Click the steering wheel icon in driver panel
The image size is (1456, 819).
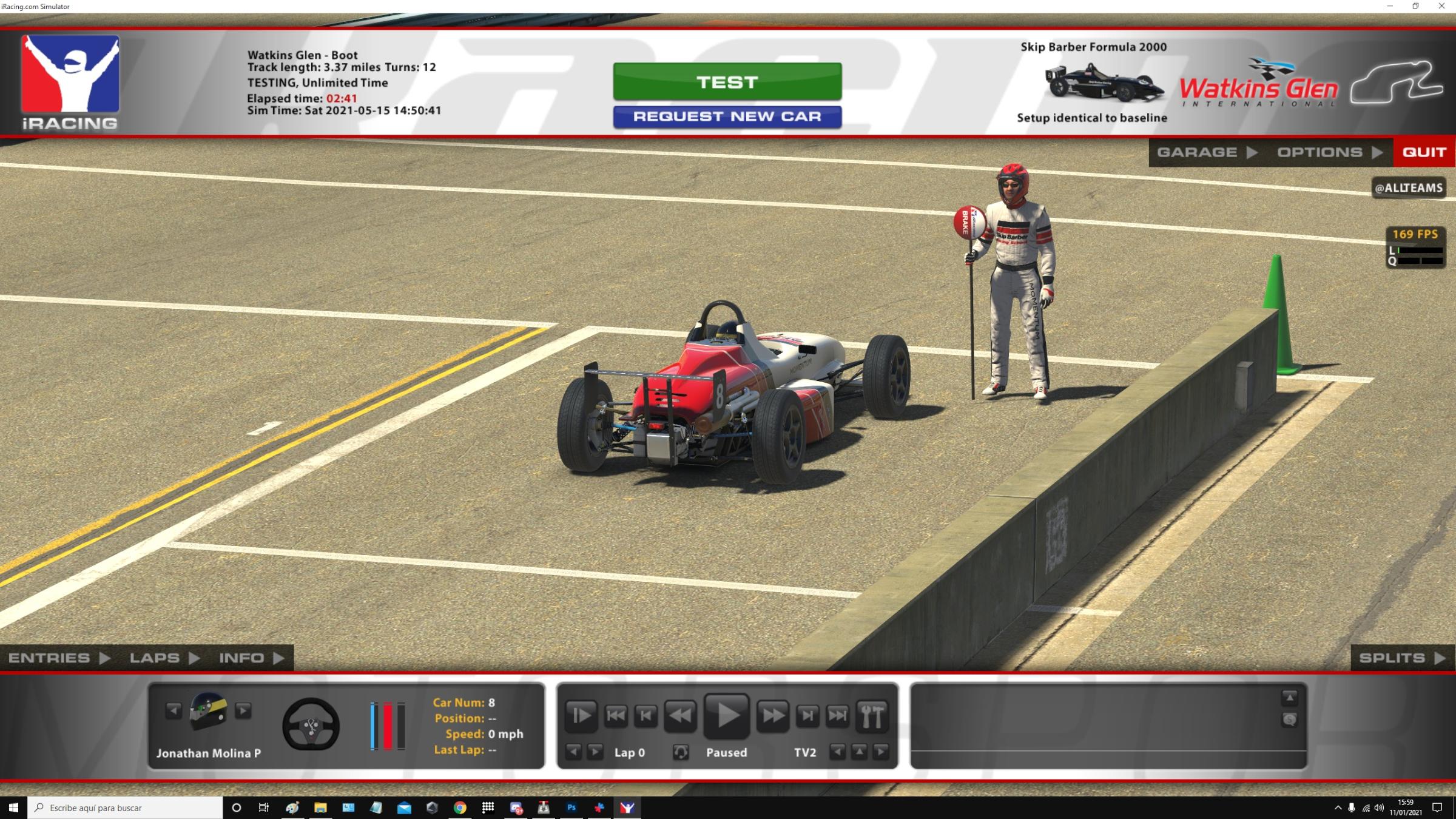310,726
